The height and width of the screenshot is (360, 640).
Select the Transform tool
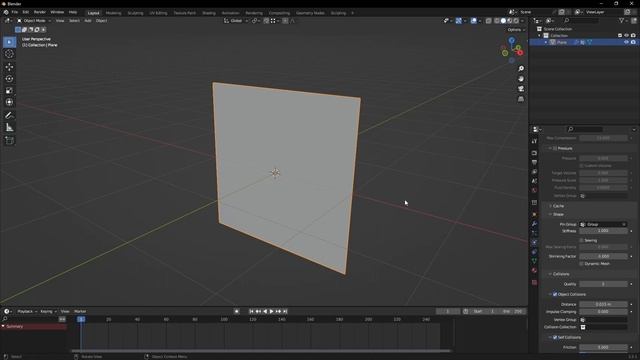[9, 102]
